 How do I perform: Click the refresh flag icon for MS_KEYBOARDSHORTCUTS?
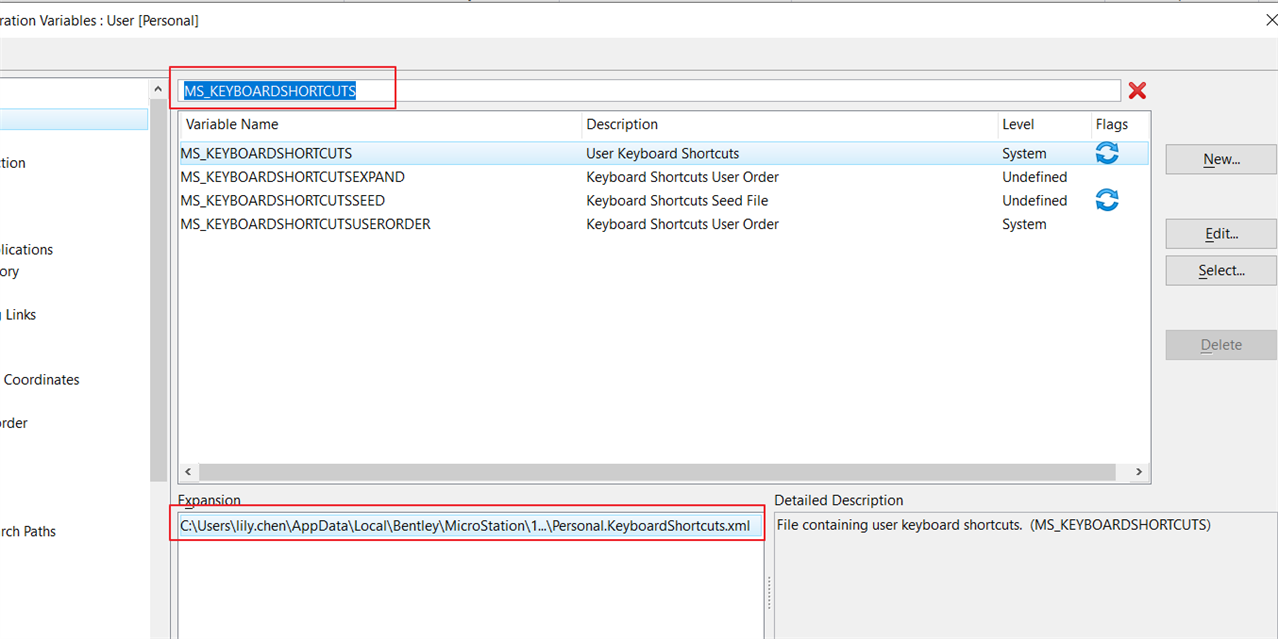(x=1107, y=153)
